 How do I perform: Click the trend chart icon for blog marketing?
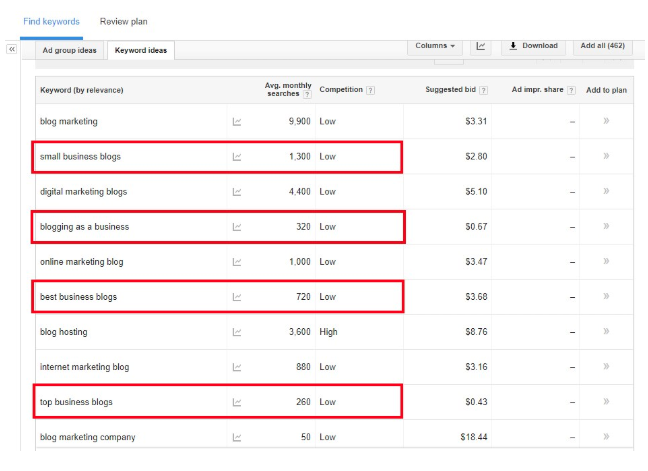[x=237, y=122]
